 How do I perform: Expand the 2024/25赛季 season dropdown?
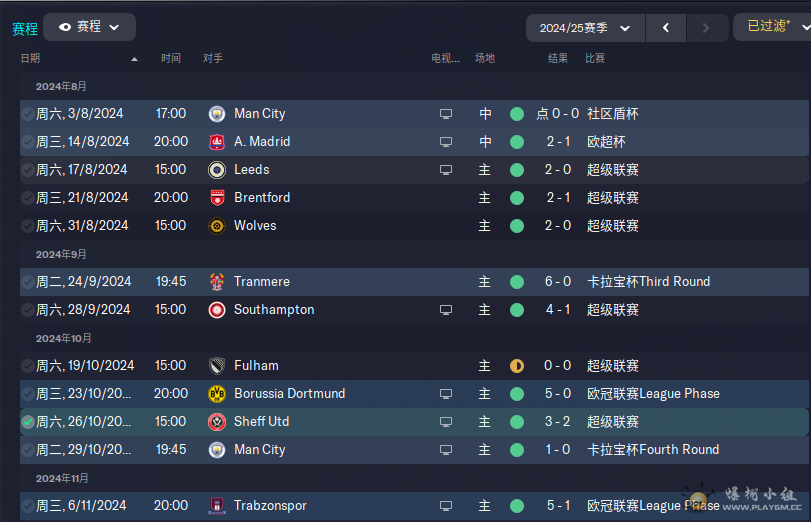pos(585,28)
